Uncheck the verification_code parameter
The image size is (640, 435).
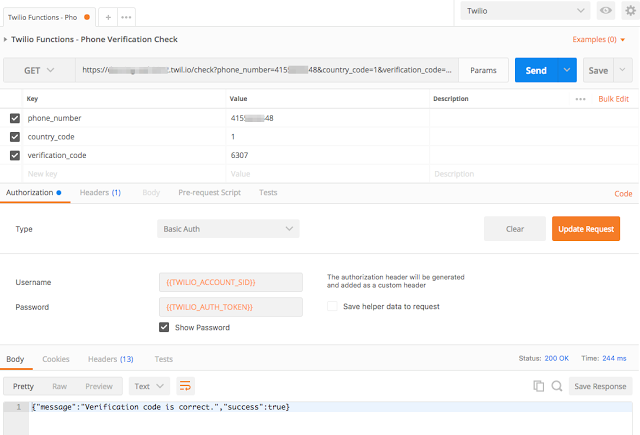[15, 155]
